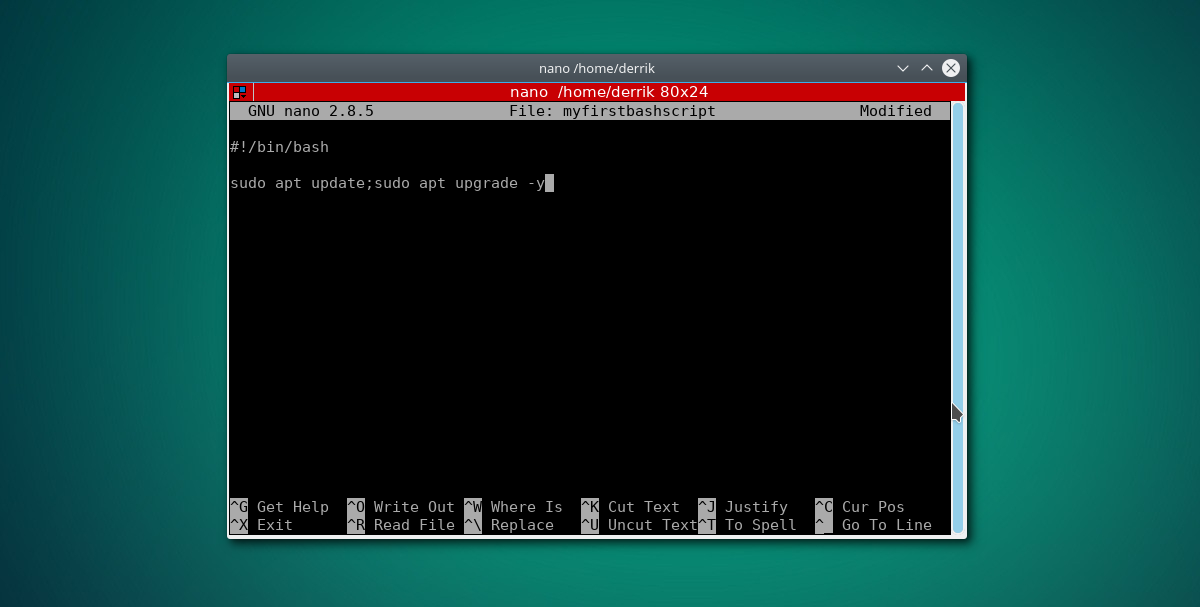Click the File: myfirstbashscript header text
1200x607 pixels.
[x=612, y=111]
